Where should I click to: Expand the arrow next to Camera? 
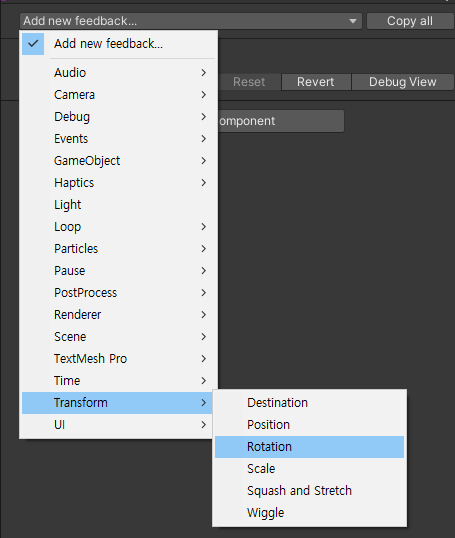[x=204, y=95]
